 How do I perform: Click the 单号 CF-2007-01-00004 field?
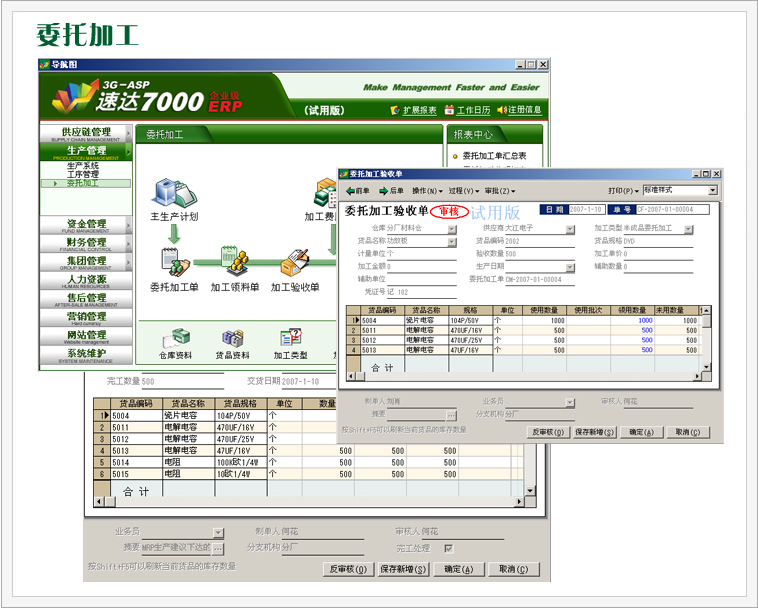pyautogui.click(x=672, y=209)
